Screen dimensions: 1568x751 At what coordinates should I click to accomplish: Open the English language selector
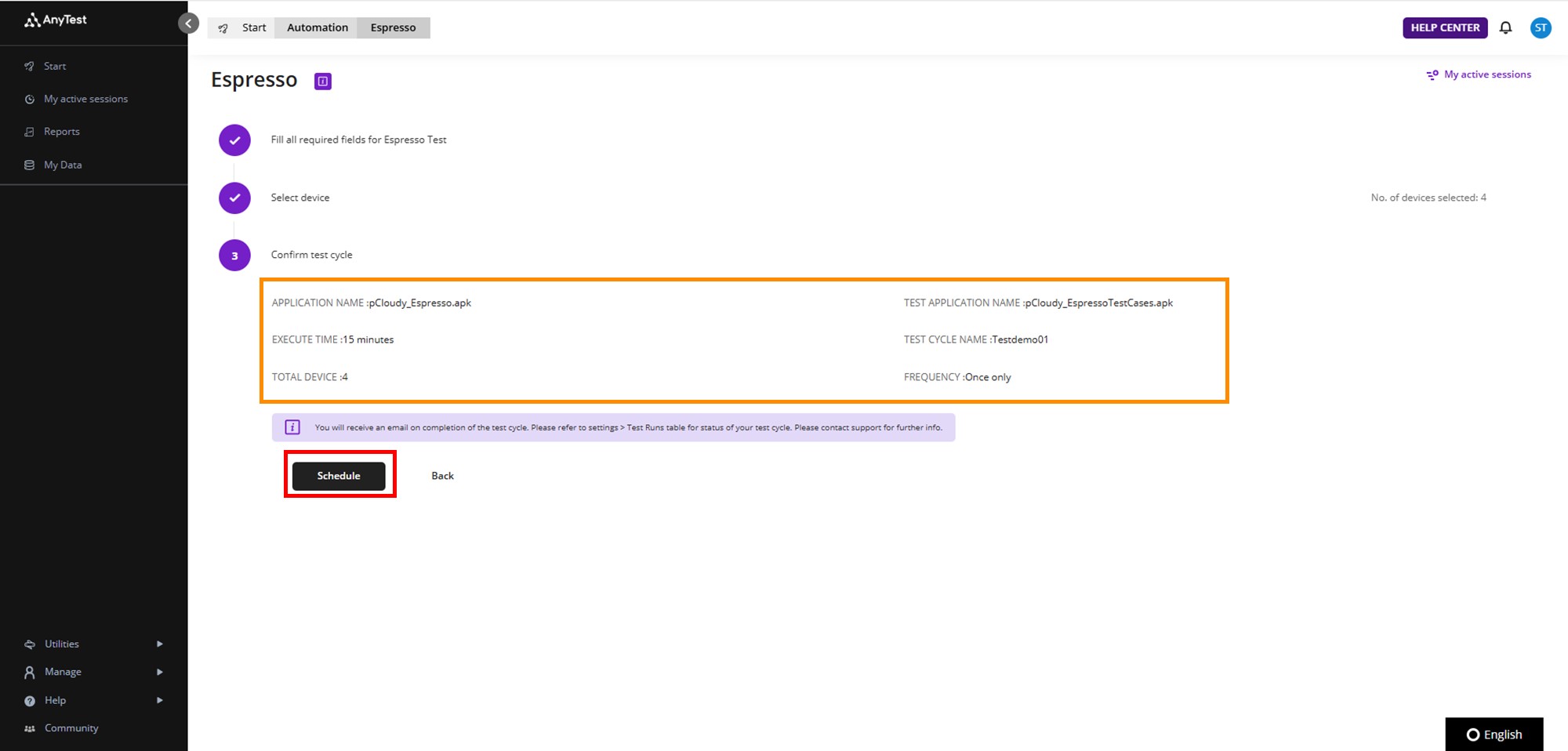1494,735
